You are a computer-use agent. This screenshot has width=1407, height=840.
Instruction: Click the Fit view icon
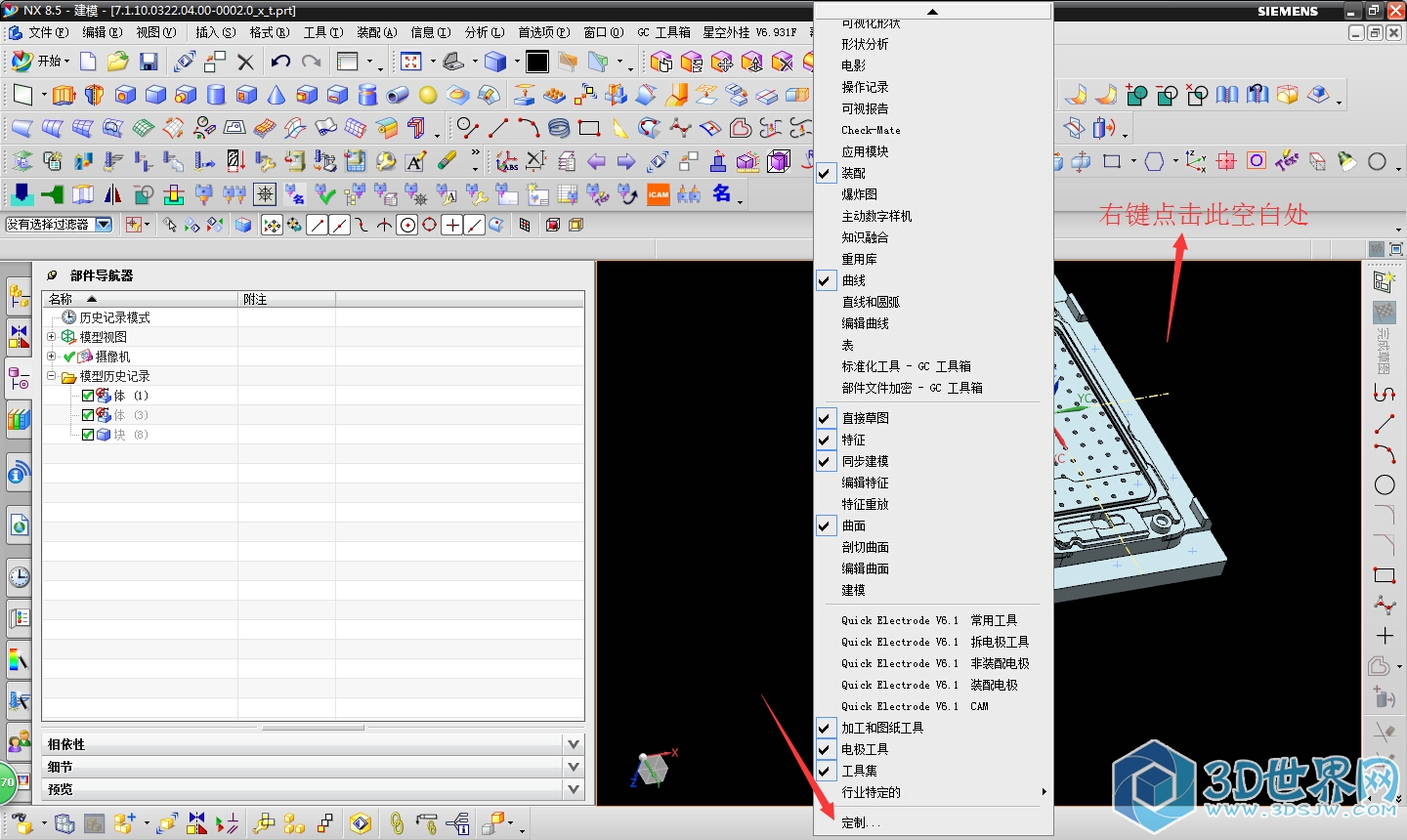coord(411,62)
